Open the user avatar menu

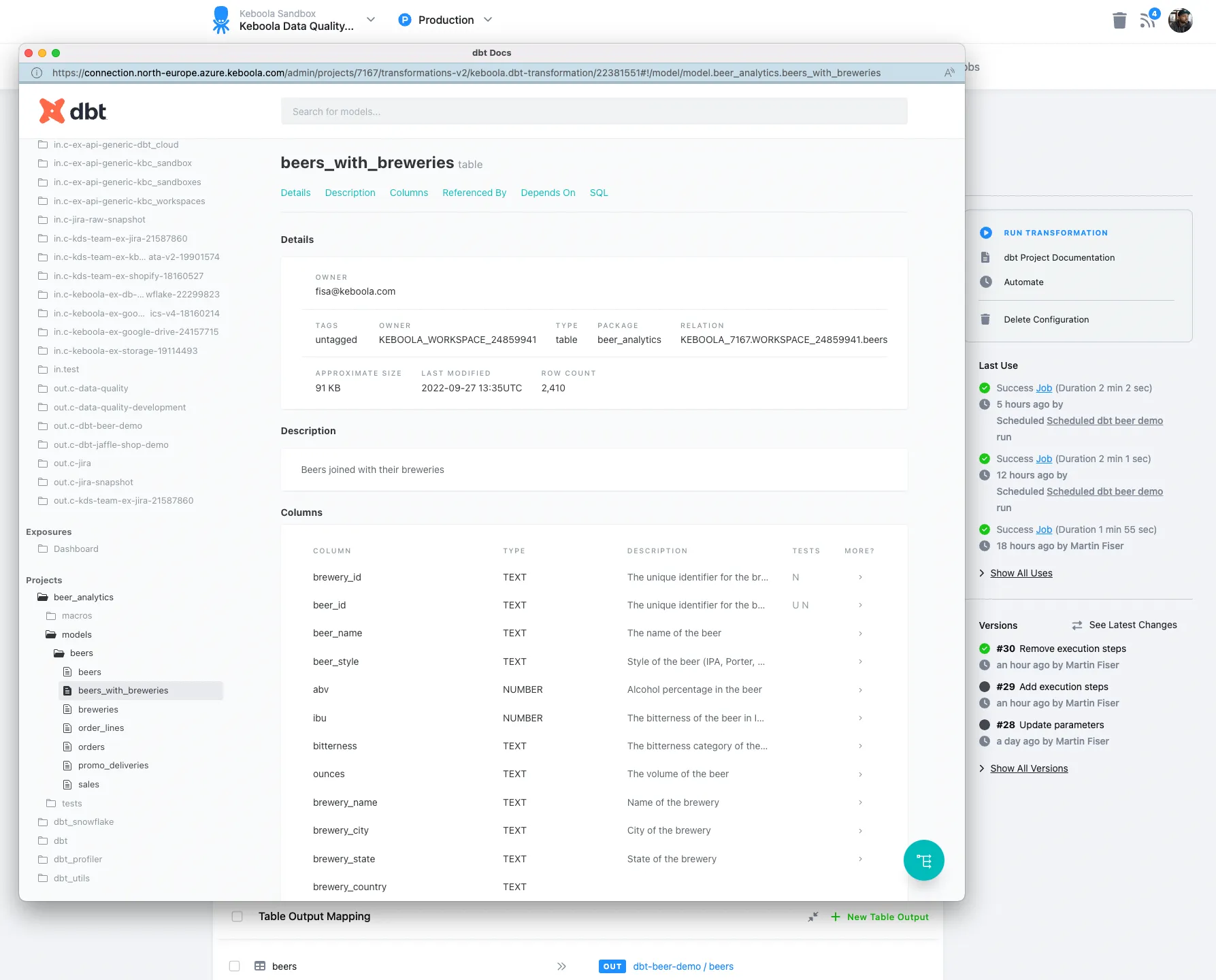(x=1181, y=20)
